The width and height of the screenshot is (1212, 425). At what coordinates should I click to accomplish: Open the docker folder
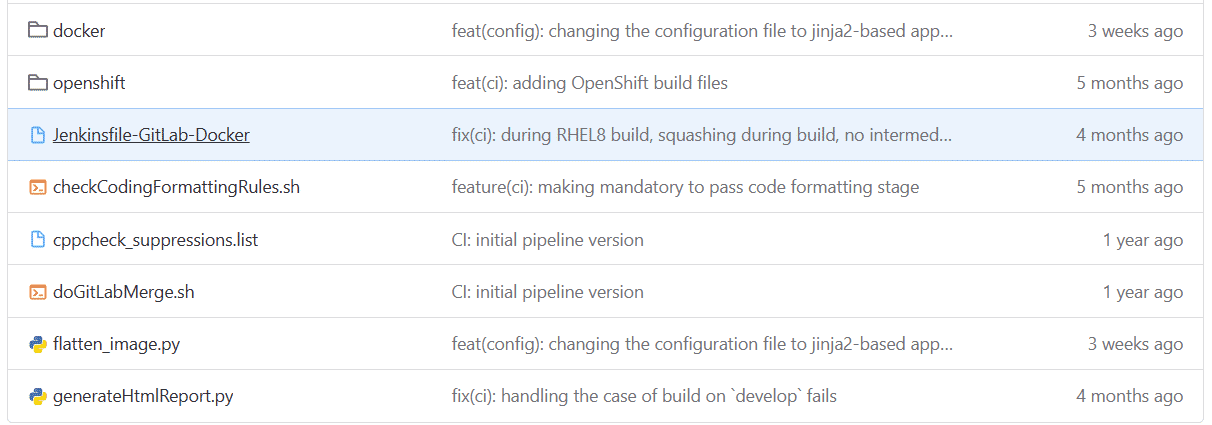click(79, 31)
